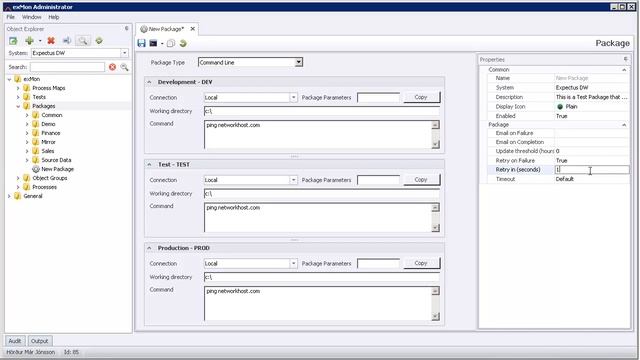This screenshot has width=640, height=360.
Task: Collapse the Test - TEST section
Action: 149,164
